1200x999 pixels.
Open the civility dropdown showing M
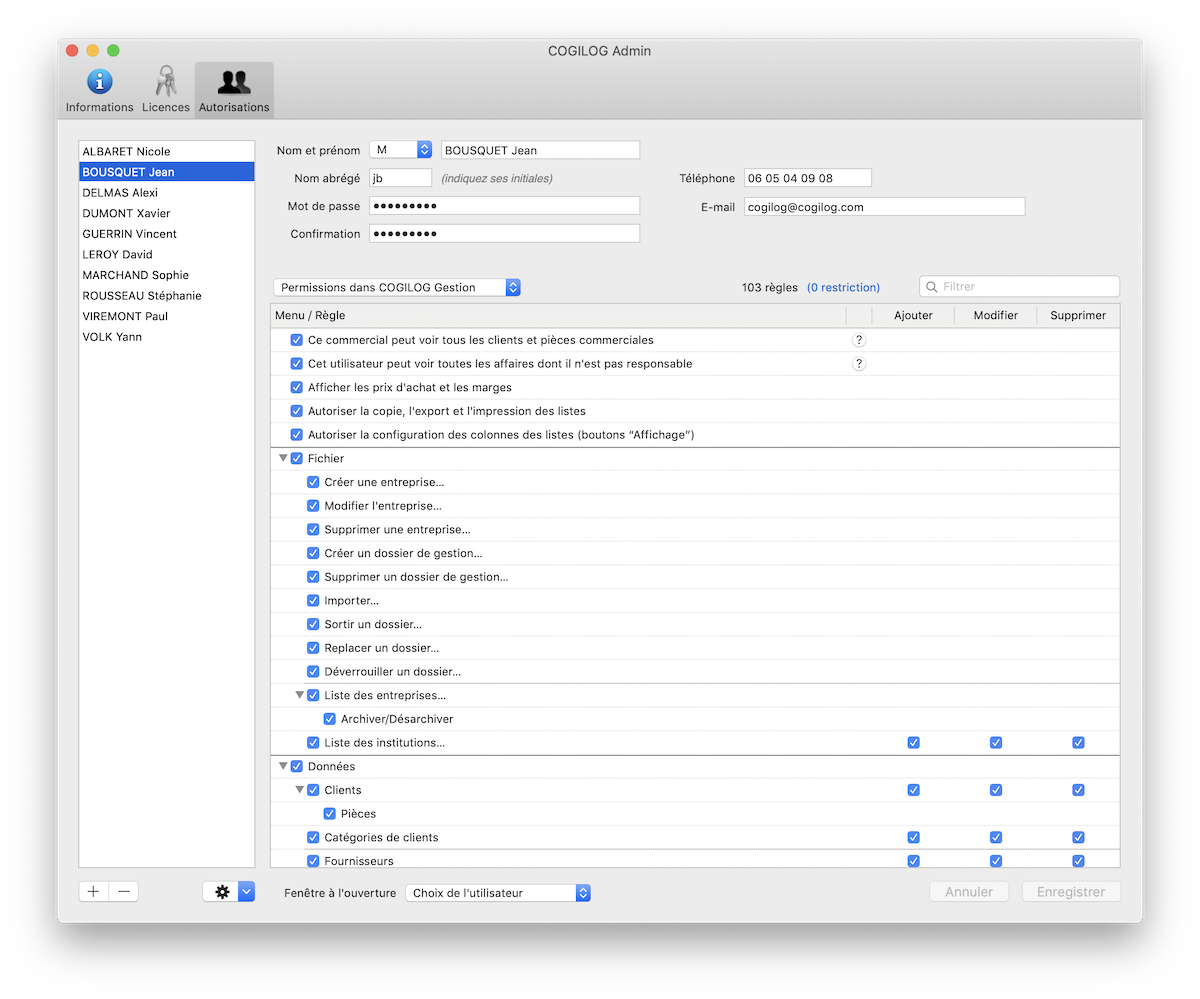coord(400,150)
